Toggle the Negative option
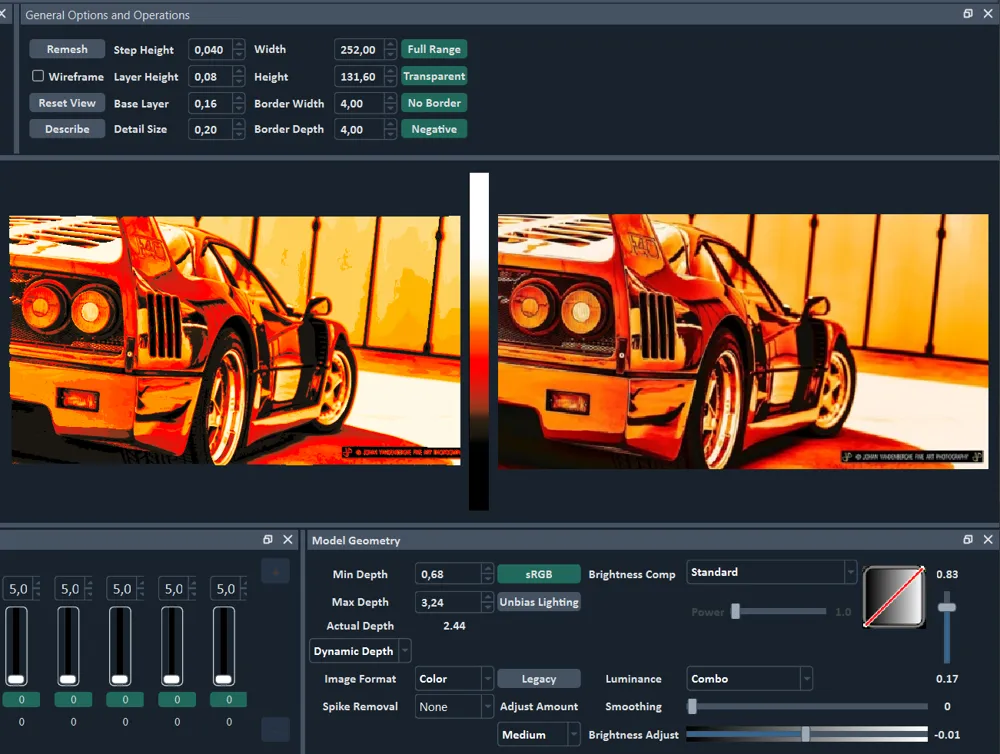This screenshot has height=754, width=1000. tap(434, 129)
